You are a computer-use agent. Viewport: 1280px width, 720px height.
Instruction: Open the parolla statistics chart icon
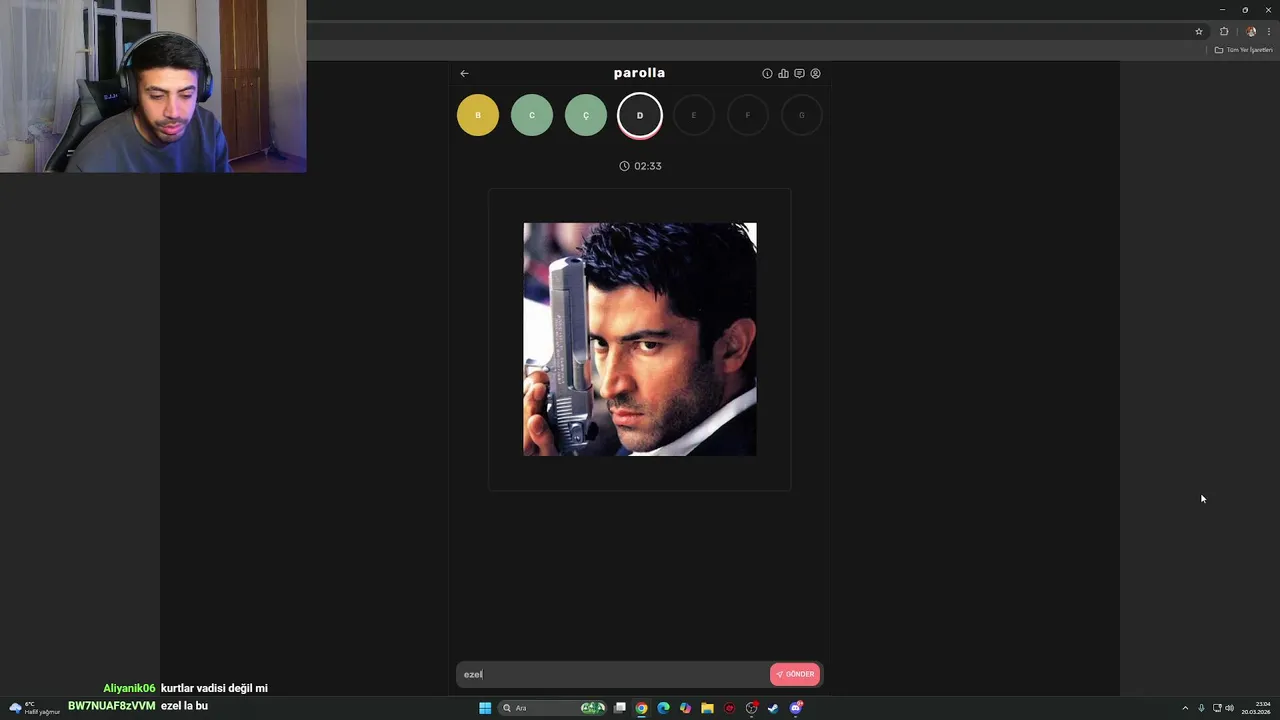(783, 73)
